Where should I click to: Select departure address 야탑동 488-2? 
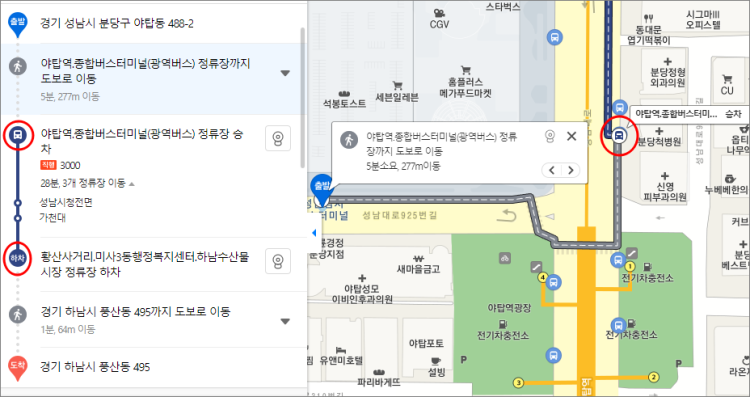pos(117,23)
